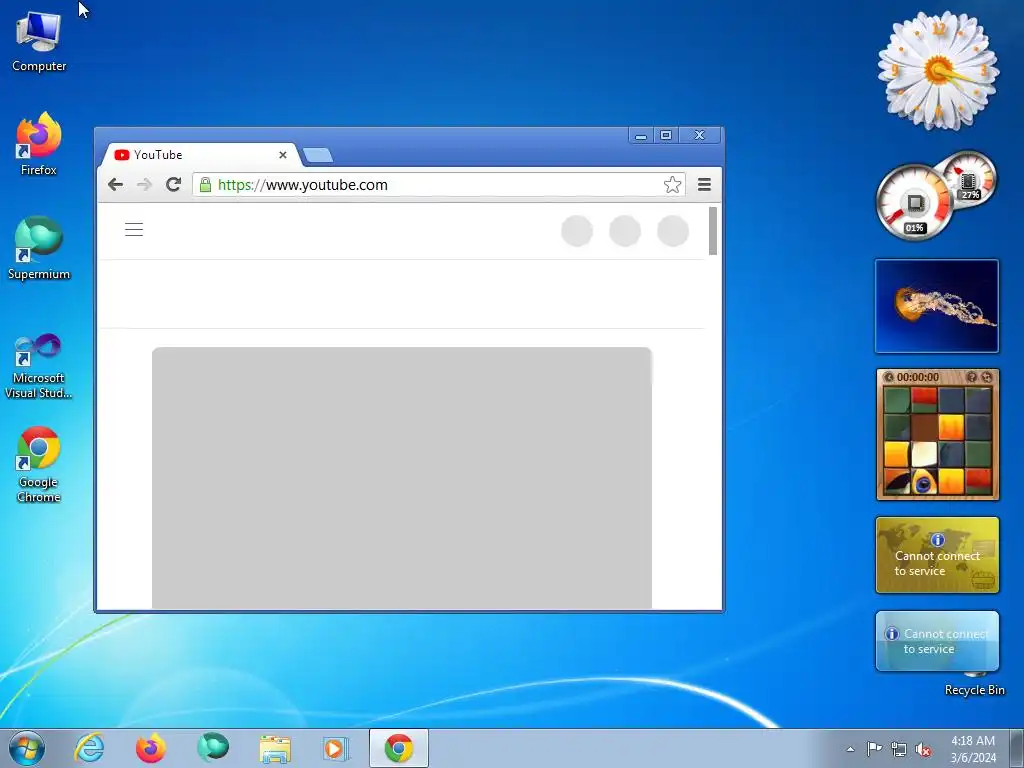
Task: Close the Chrome window
Action: 699,135
